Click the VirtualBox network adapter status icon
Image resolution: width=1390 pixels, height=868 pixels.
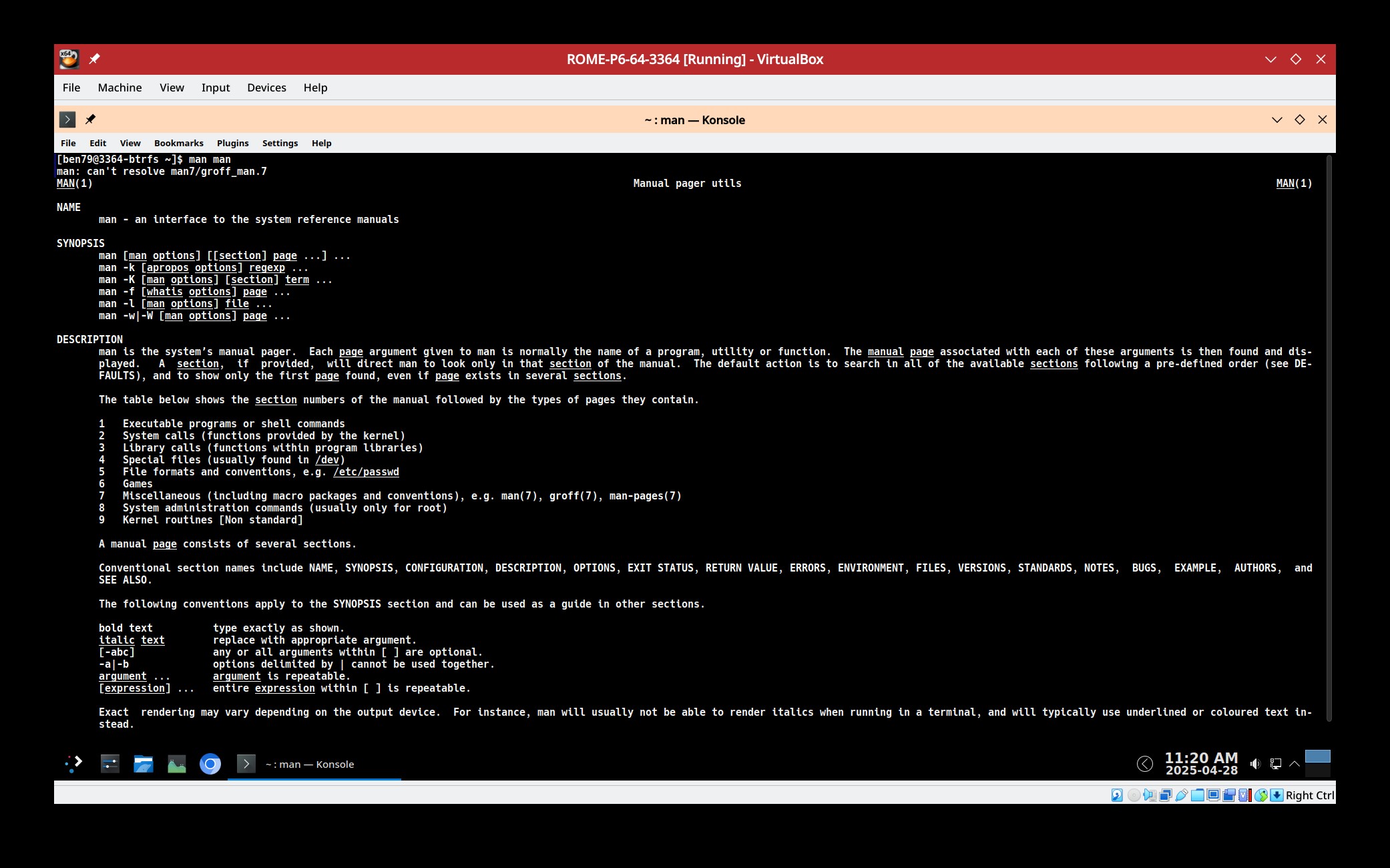click(1166, 795)
